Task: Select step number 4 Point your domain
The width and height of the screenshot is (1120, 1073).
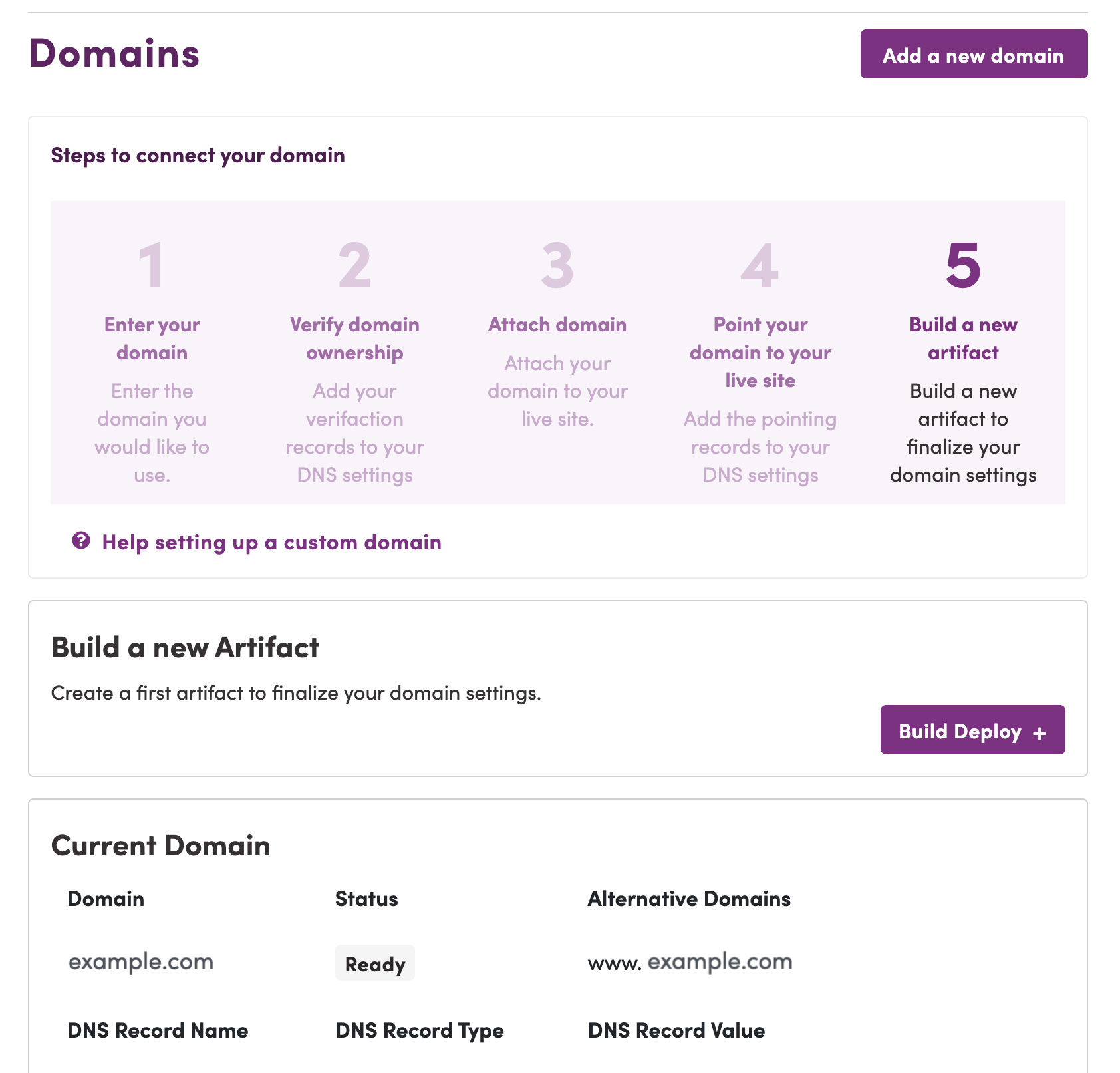Action: click(760, 265)
